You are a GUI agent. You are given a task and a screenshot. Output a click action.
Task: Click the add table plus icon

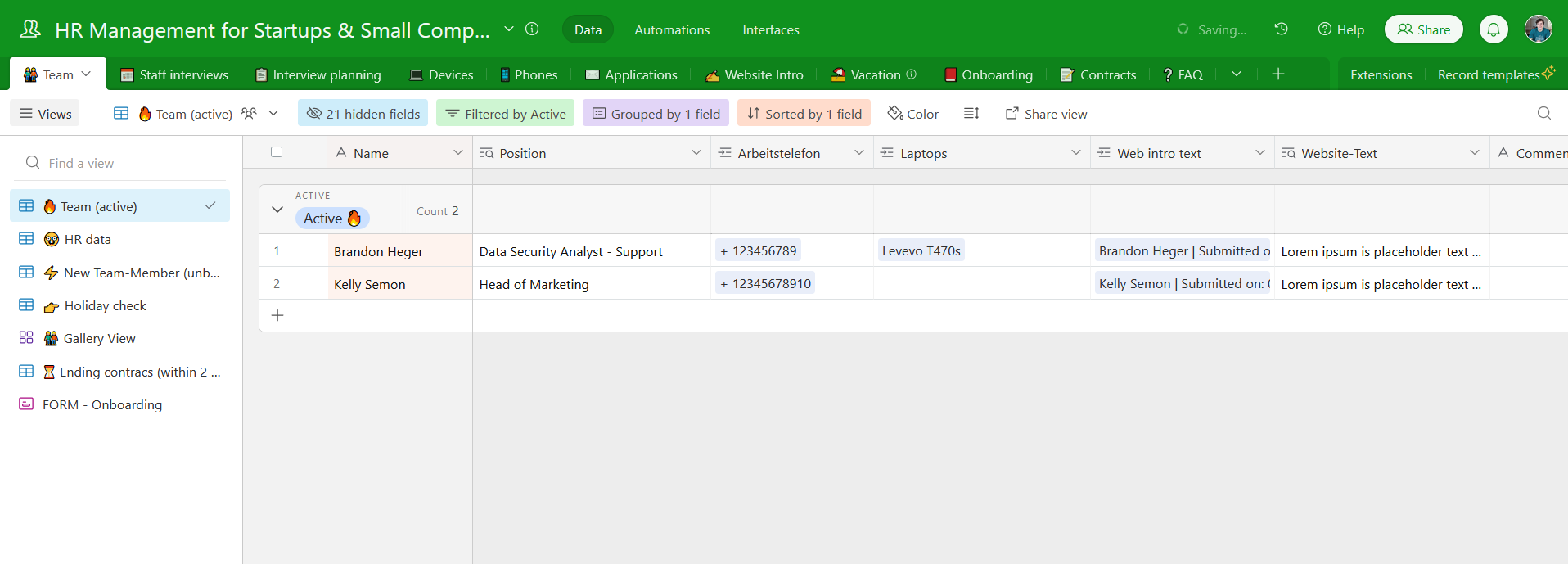pos(1278,74)
